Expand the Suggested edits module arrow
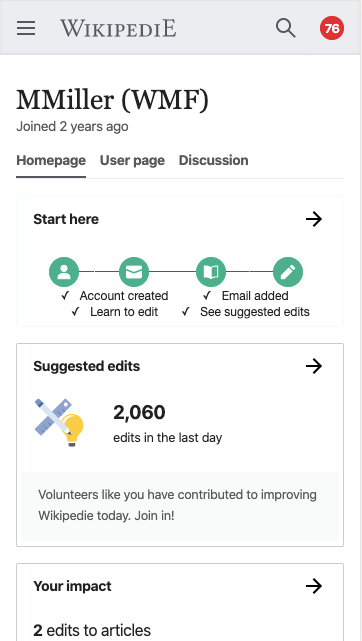Viewport: 362px width, 641px height. [314, 366]
